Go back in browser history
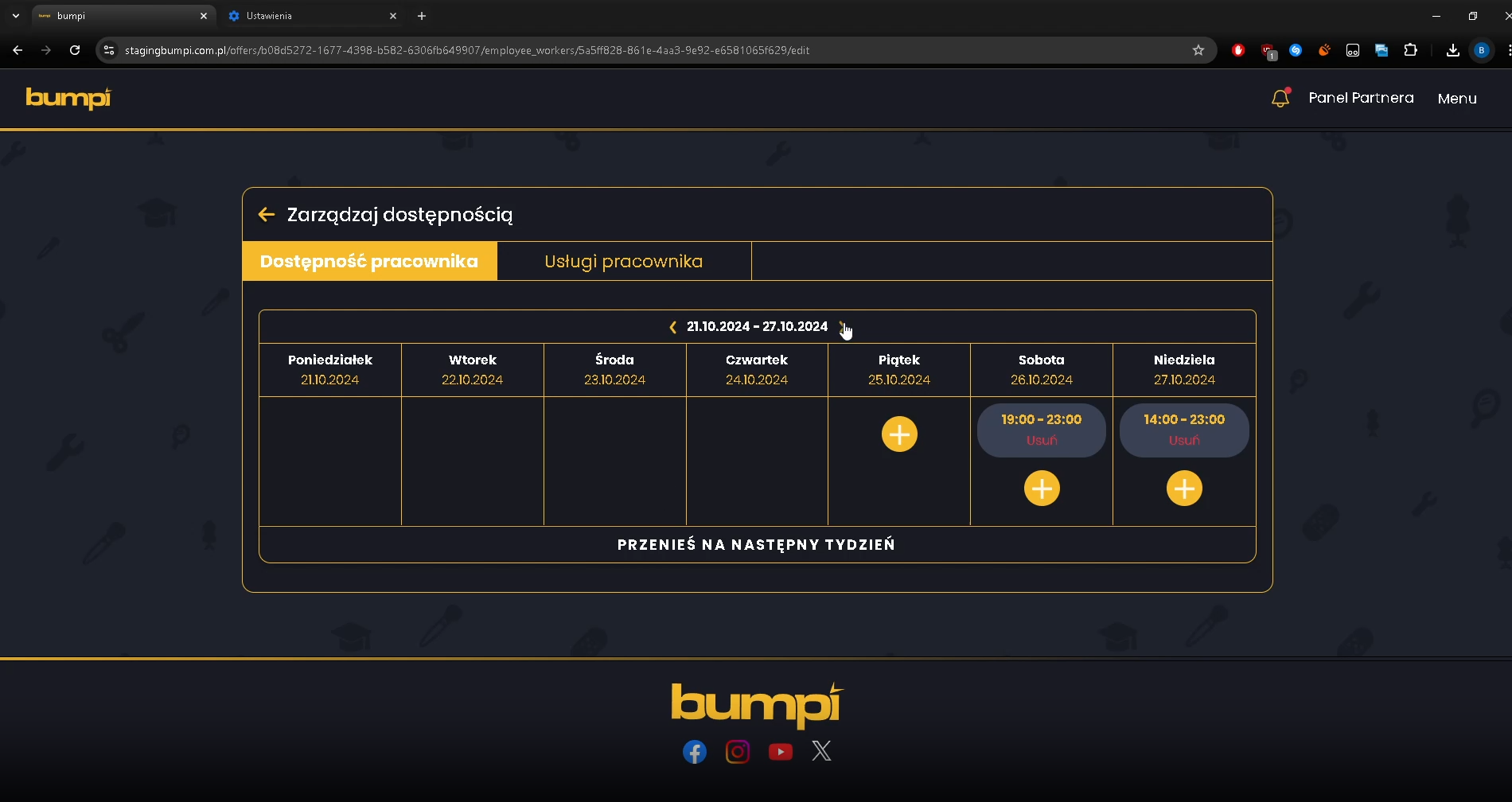1512x802 pixels. (18, 50)
